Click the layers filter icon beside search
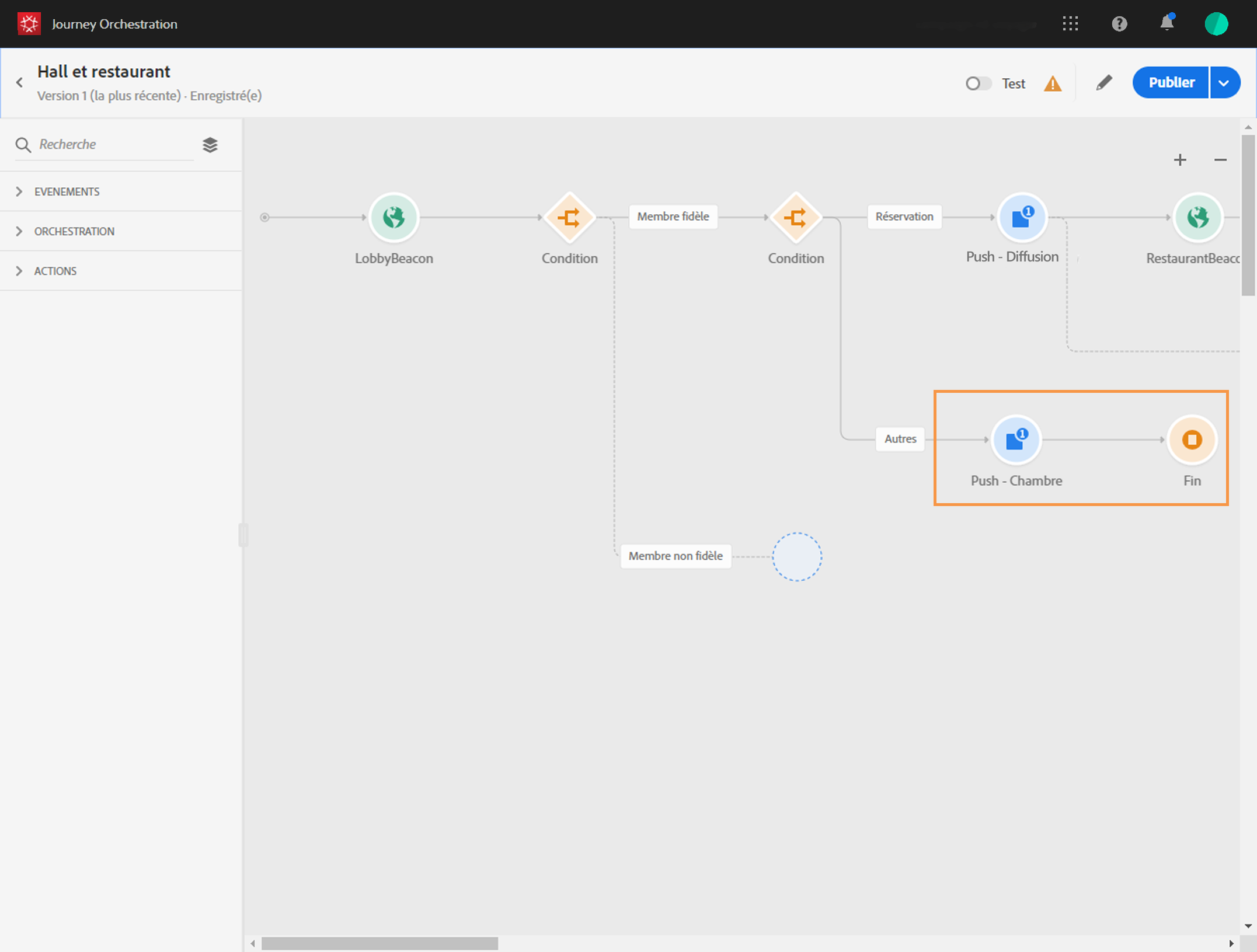 pos(210,145)
